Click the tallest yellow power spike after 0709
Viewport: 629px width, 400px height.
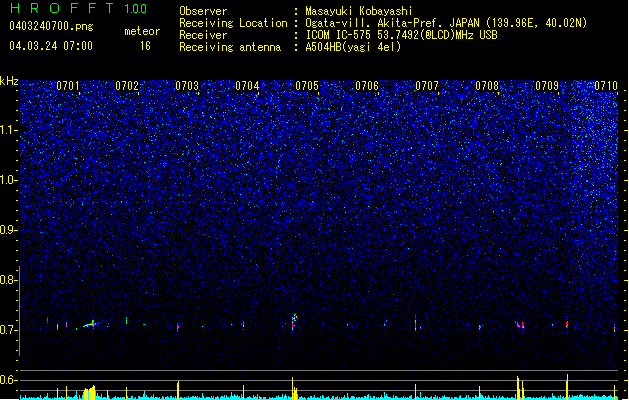567,386
